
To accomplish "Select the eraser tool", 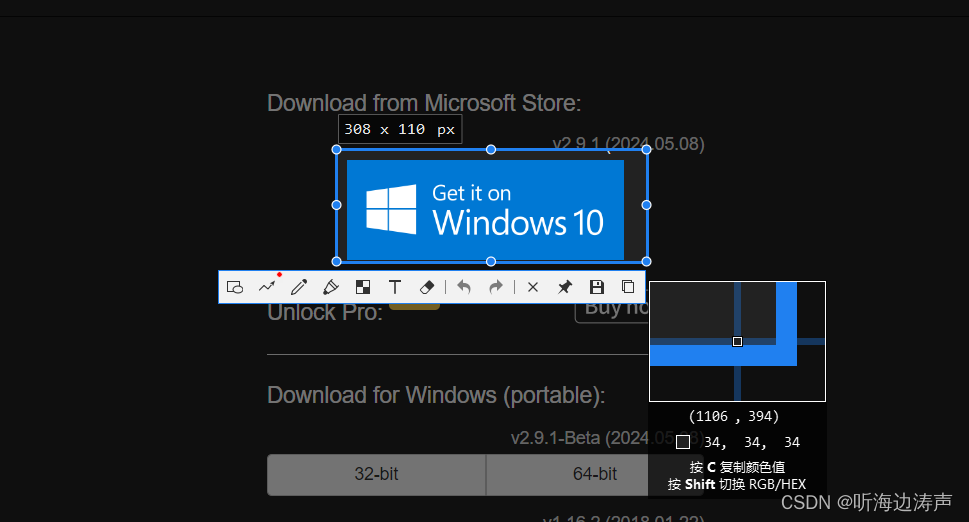I will [x=427, y=287].
